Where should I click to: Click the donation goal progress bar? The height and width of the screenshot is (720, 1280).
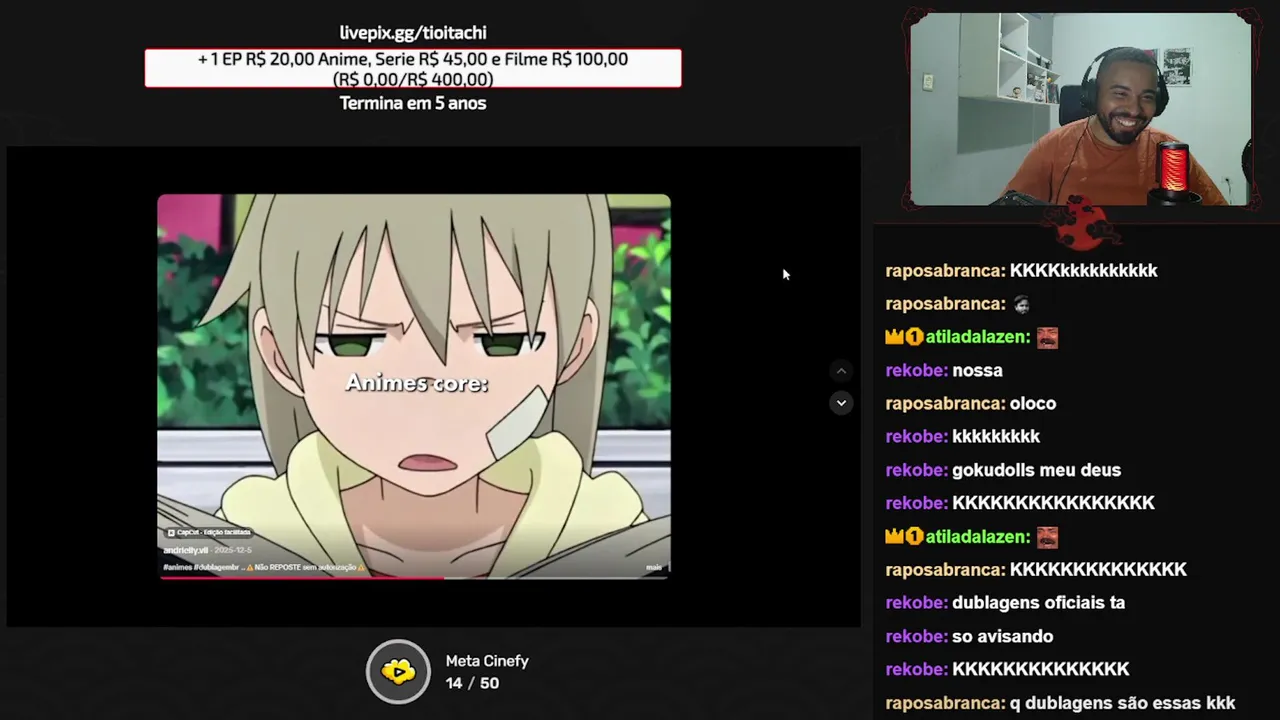click(x=413, y=68)
